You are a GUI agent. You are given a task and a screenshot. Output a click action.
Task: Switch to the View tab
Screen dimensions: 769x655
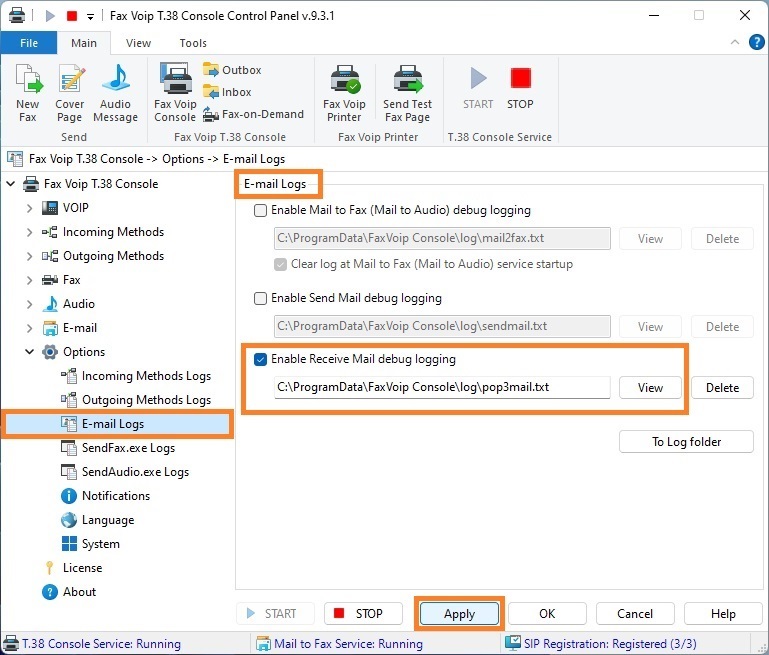pyautogui.click(x=138, y=43)
